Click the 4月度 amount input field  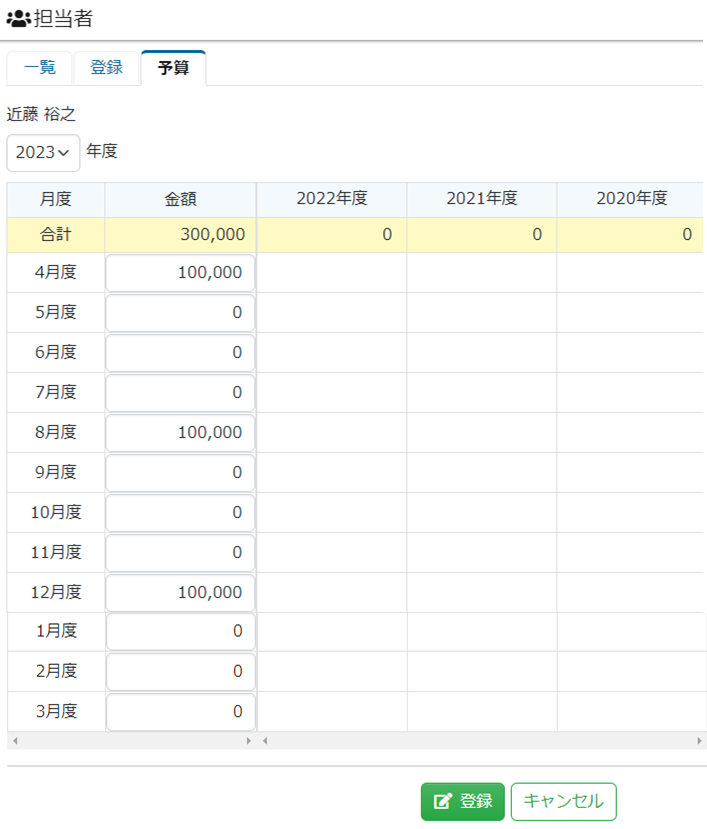pos(180,273)
